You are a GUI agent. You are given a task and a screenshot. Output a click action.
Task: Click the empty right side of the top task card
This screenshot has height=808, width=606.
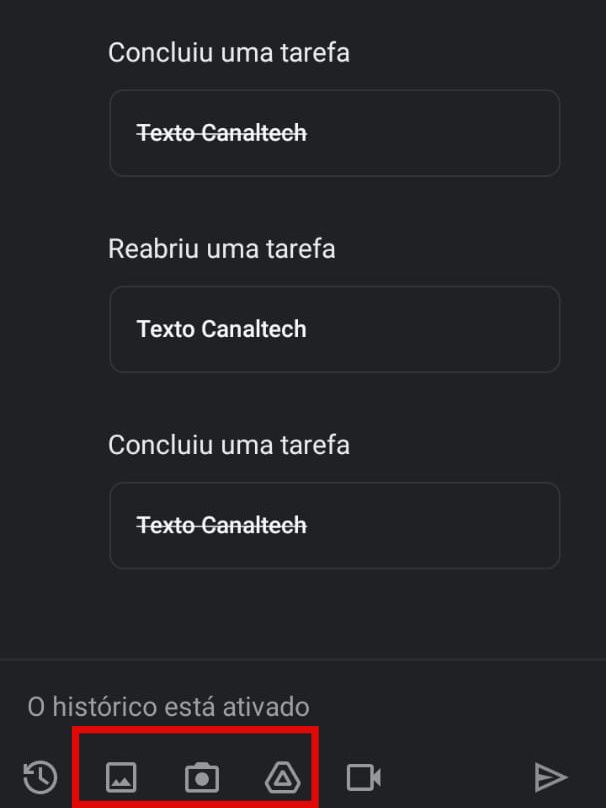click(x=433, y=133)
